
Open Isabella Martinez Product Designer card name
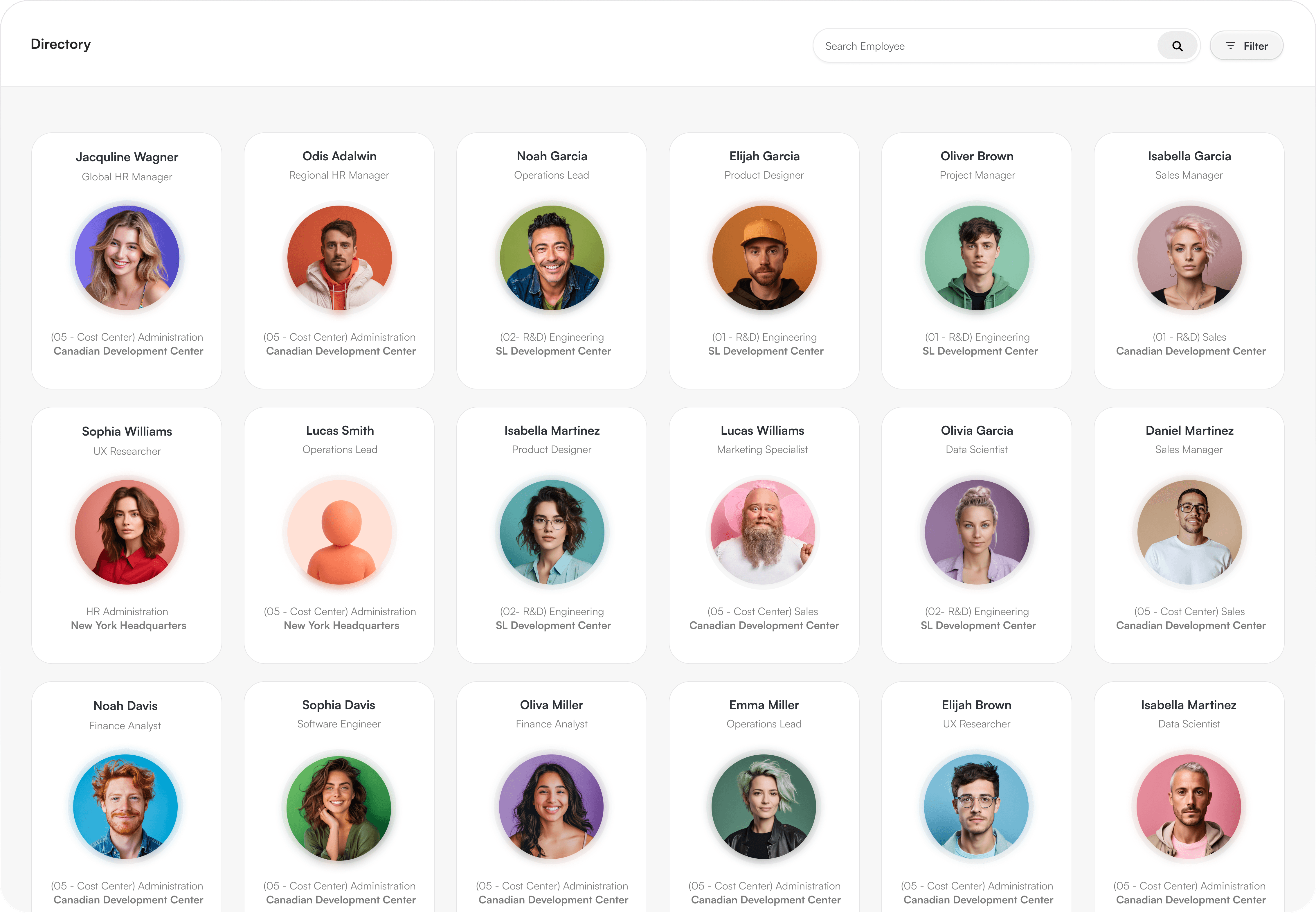tap(552, 430)
